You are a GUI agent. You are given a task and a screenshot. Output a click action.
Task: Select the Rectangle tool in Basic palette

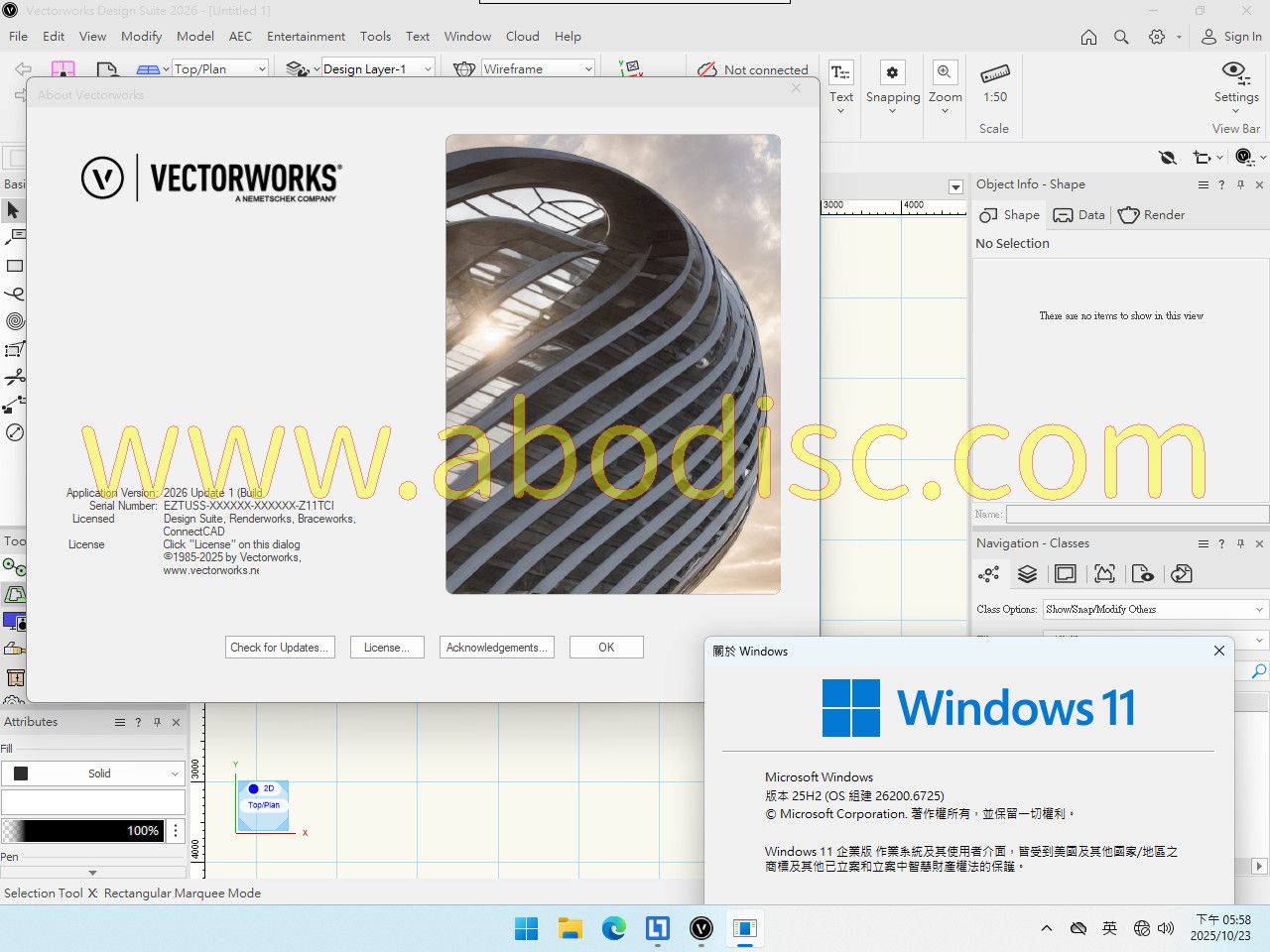pyautogui.click(x=15, y=266)
